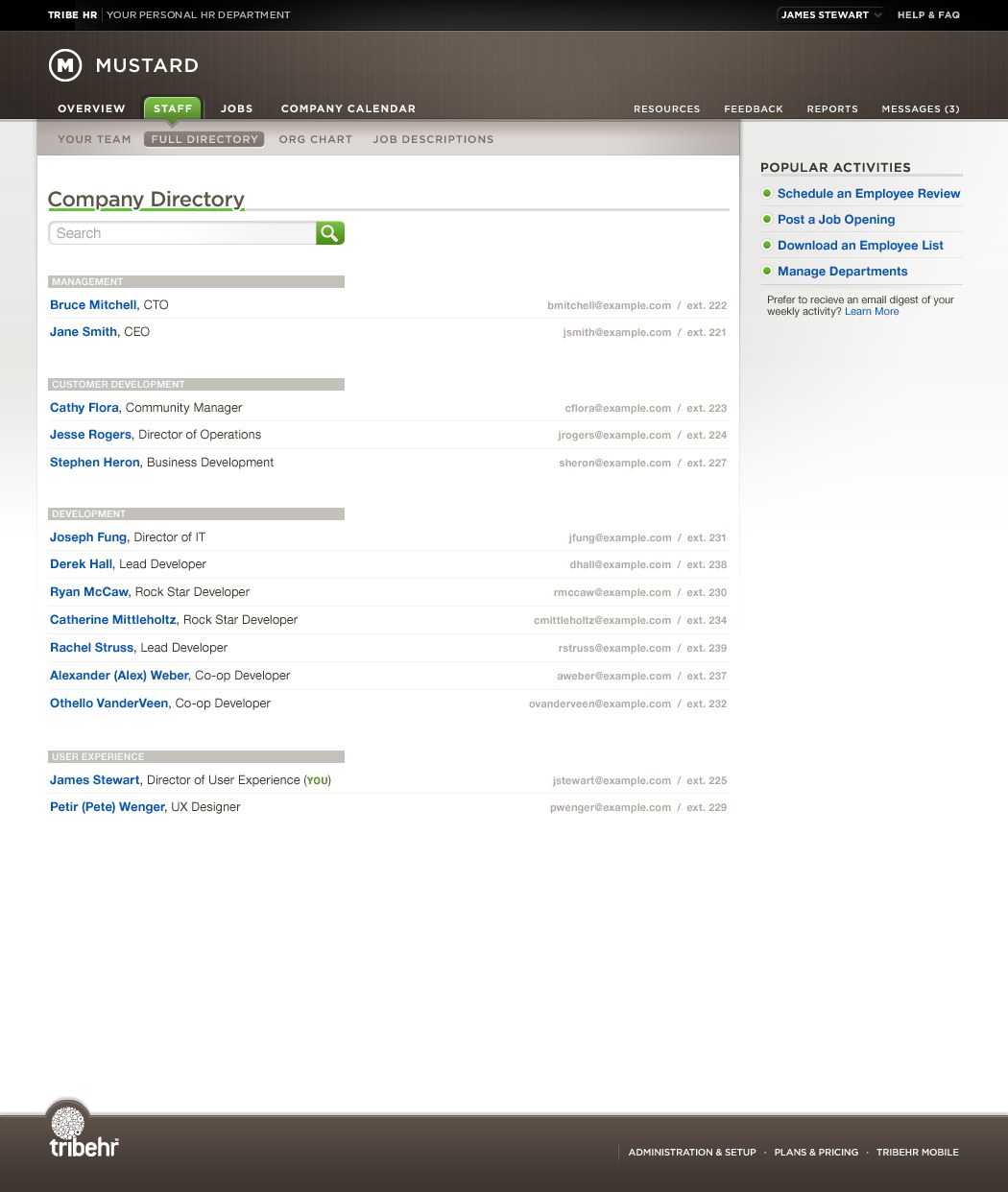
Task: Click Schedule an Employee Review
Action: pos(868,194)
